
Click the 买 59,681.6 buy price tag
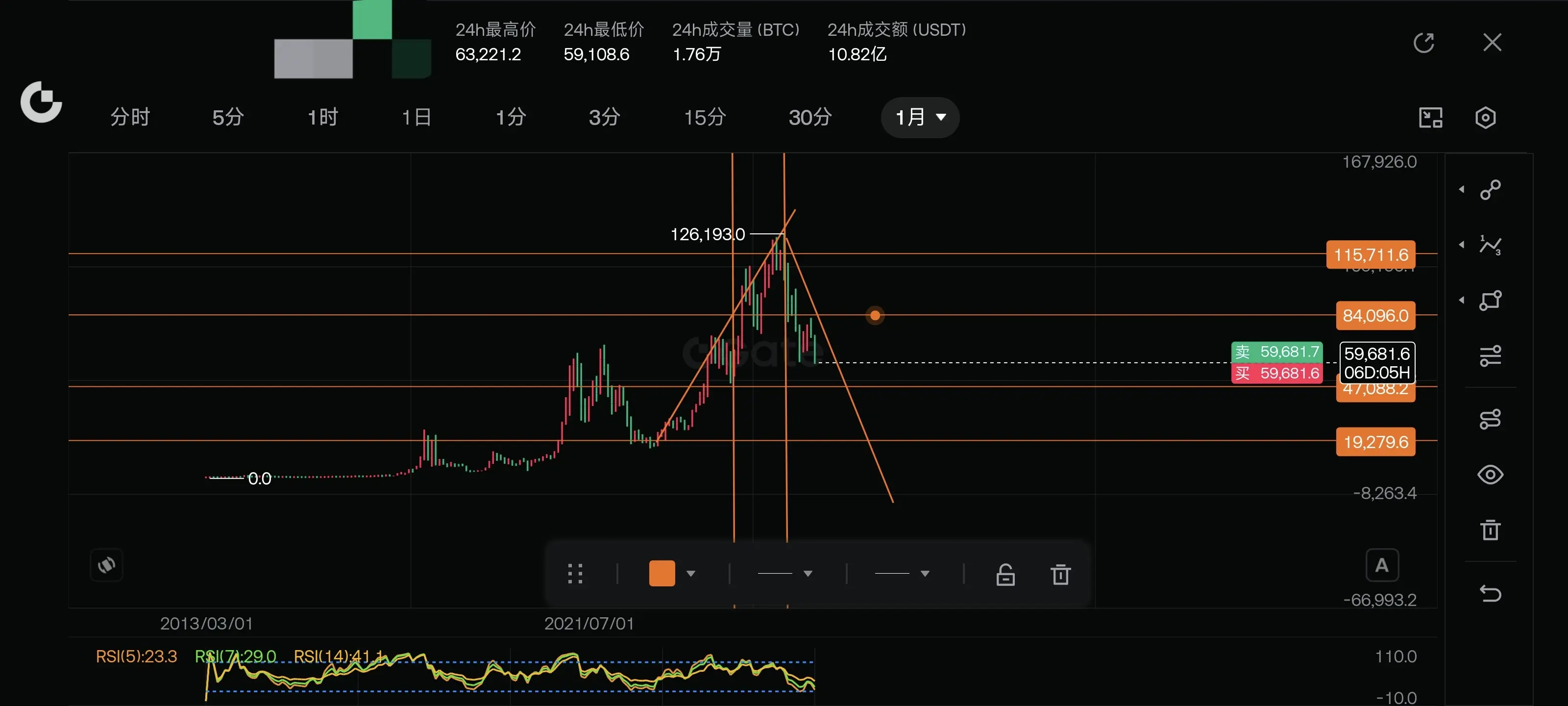coord(1276,373)
